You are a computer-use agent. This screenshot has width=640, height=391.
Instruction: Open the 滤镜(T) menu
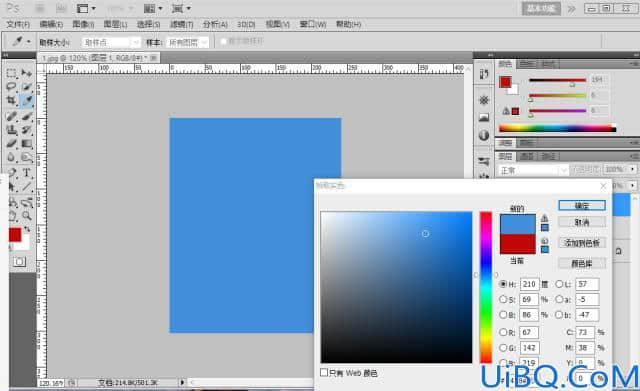pos(182,24)
